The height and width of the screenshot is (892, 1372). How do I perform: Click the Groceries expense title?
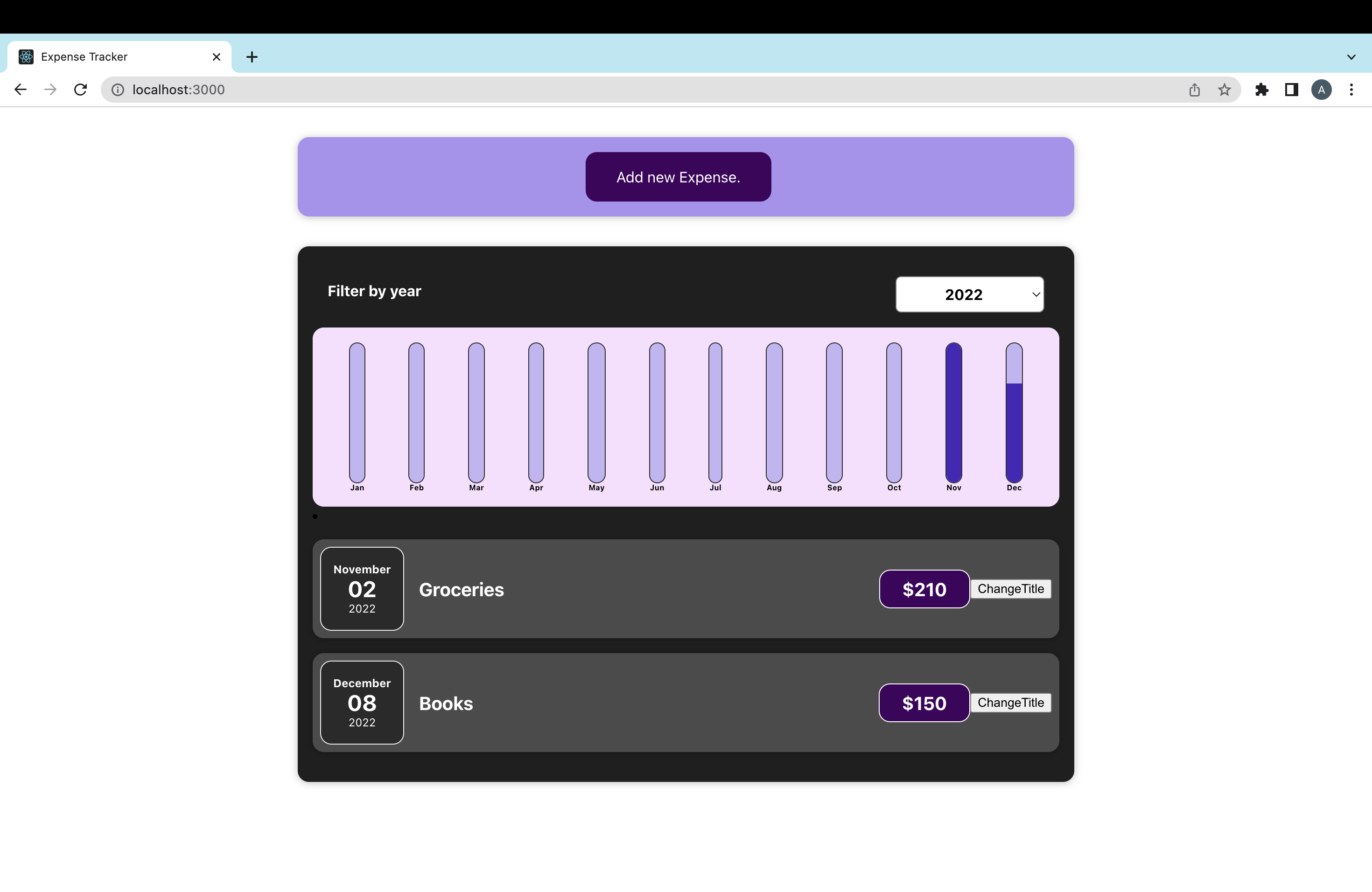click(x=461, y=590)
